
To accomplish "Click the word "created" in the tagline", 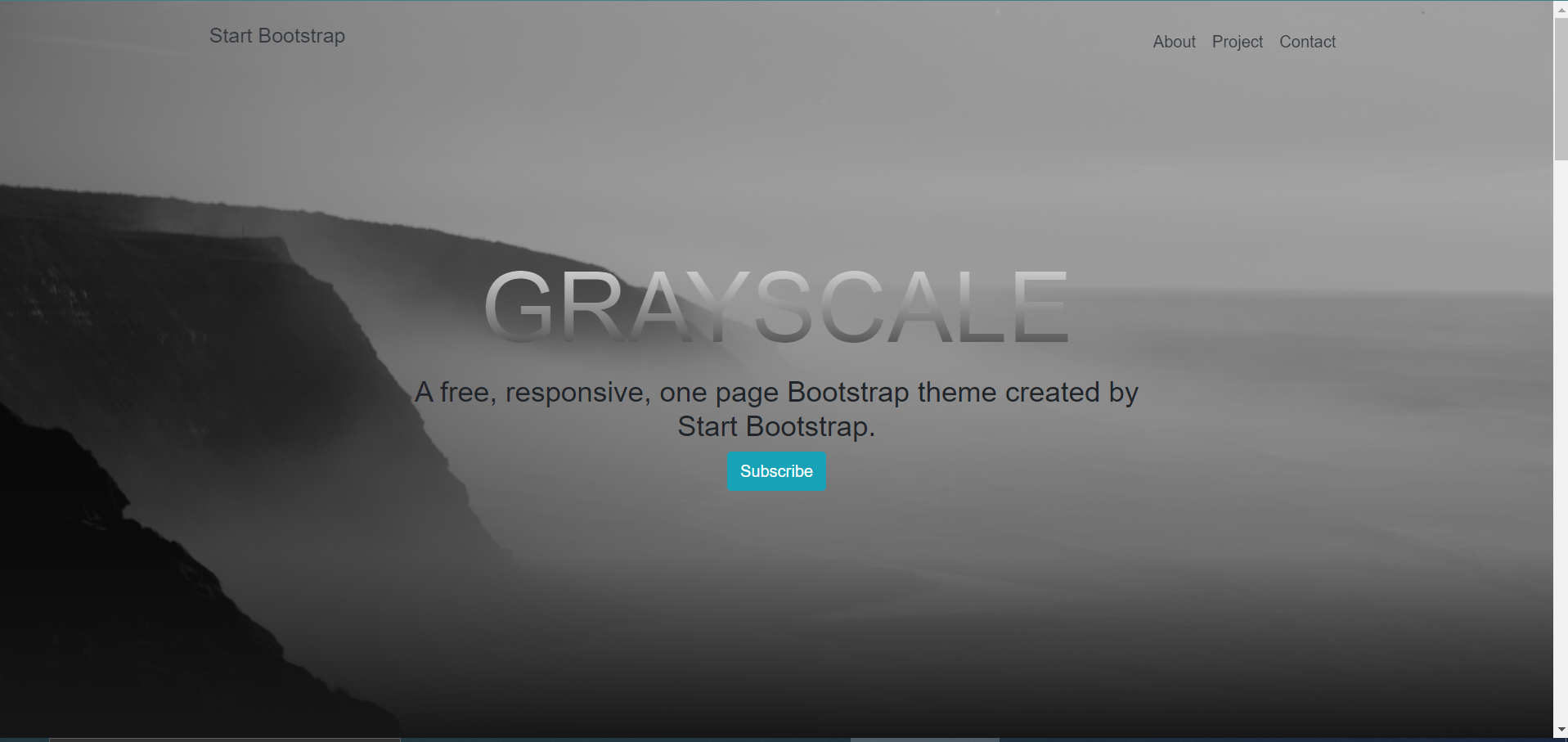I will [x=1052, y=393].
